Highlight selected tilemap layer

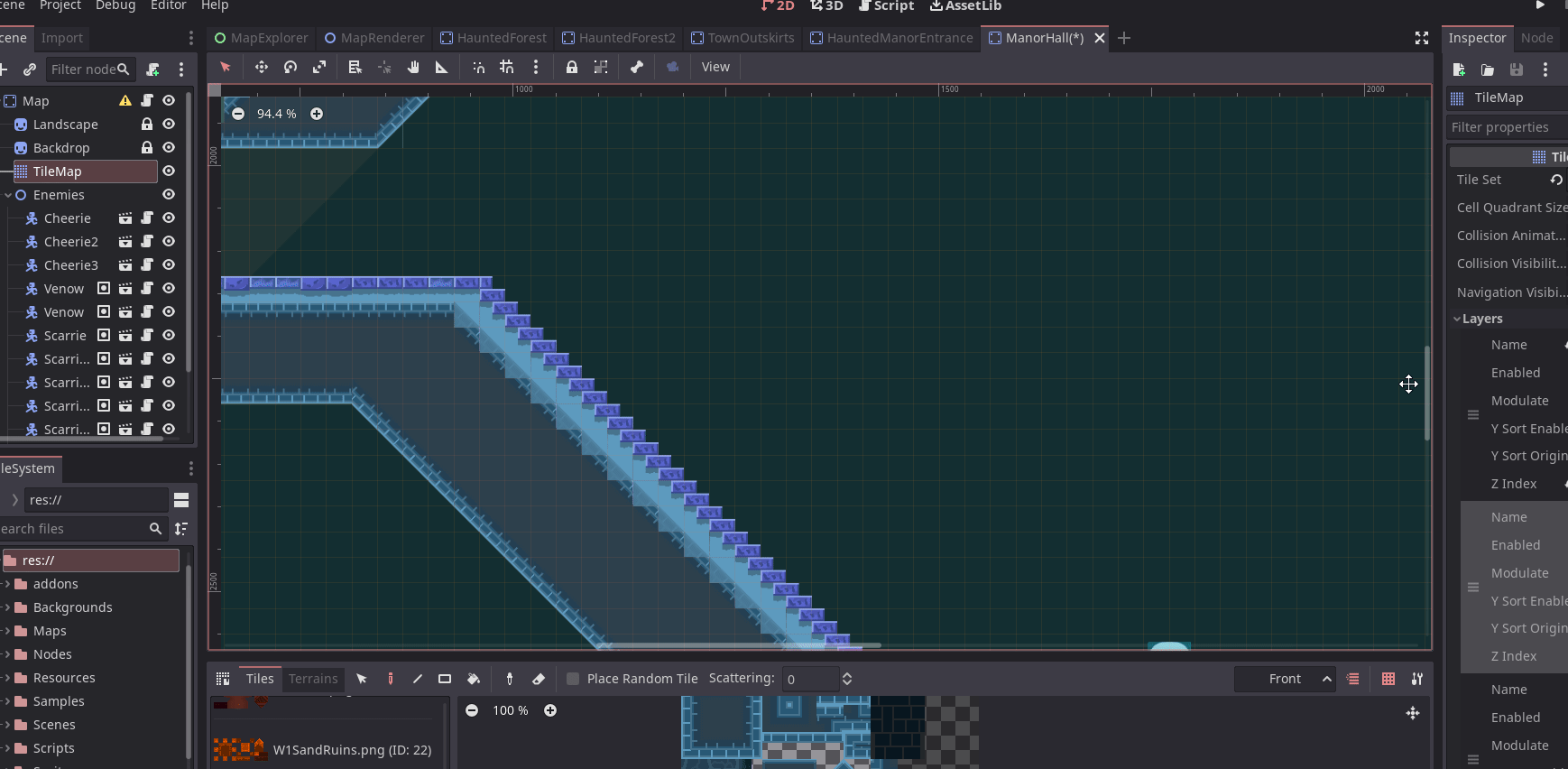[x=1352, y=679]
